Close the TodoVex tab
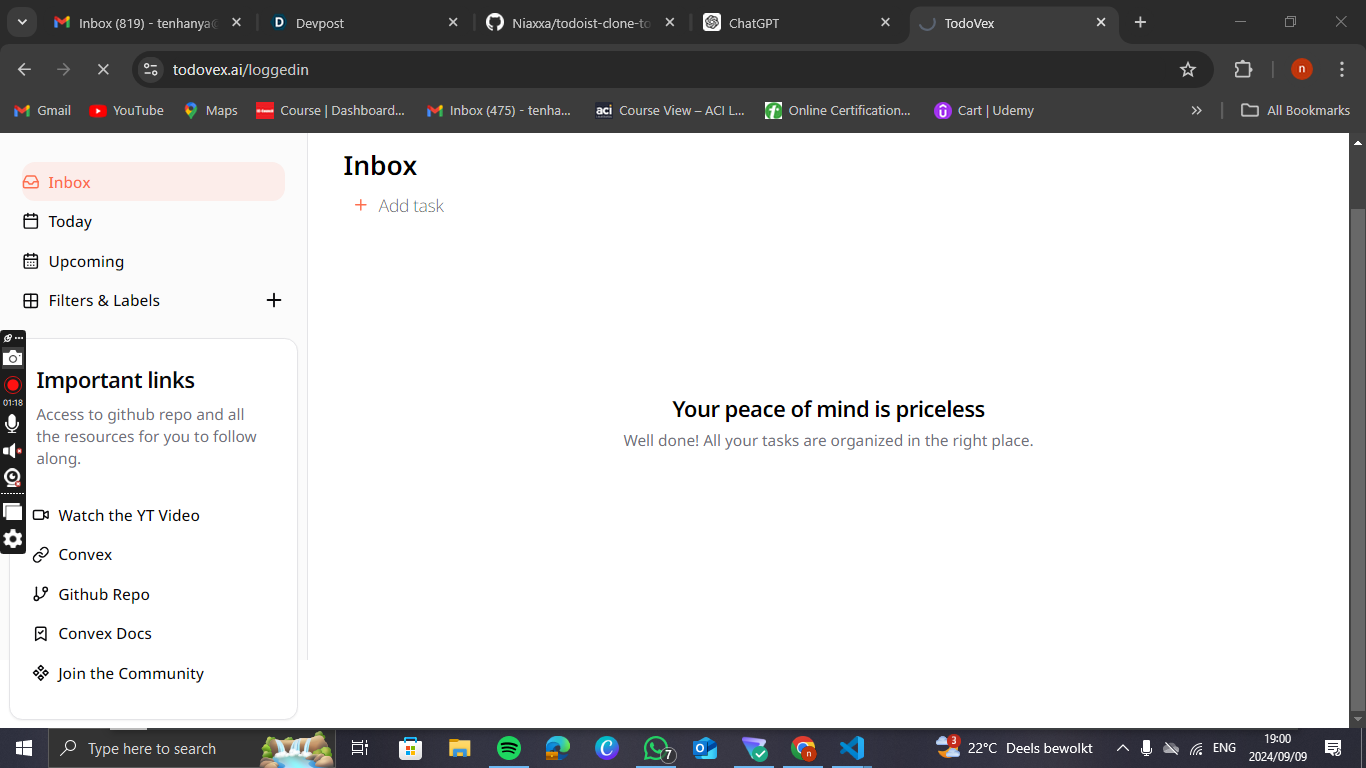1366x768 pixels. [x=1101, y=22]
